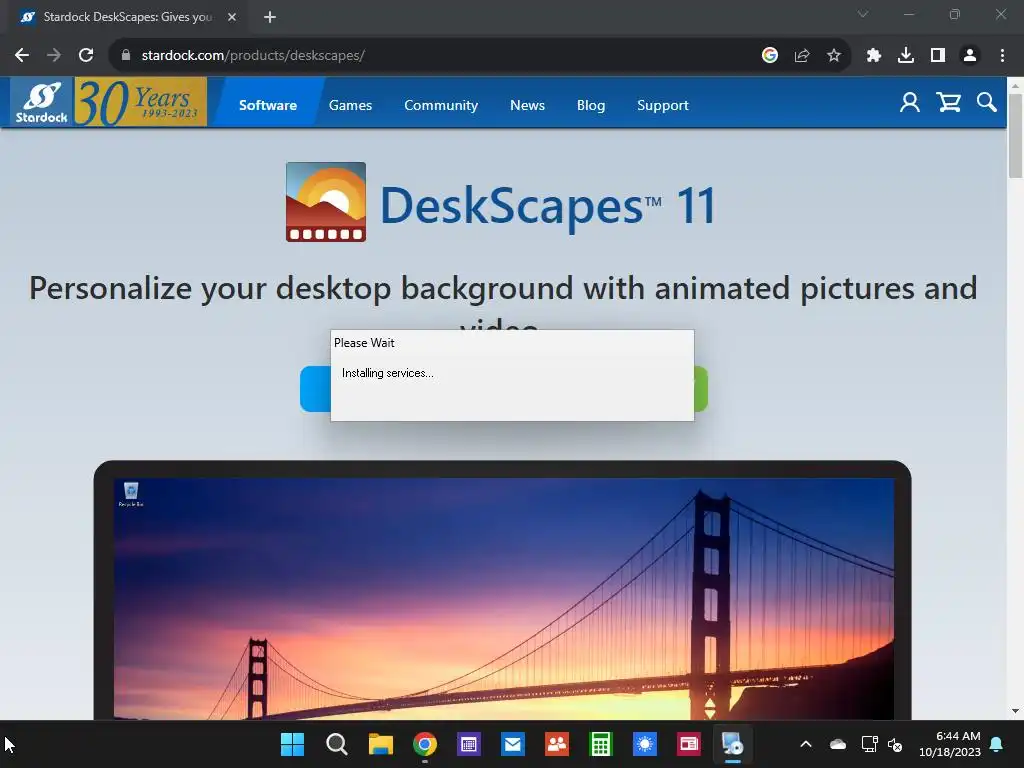Show hidden tray icons chevron
The image size is (1024, 768).
[x=806, y=744]
